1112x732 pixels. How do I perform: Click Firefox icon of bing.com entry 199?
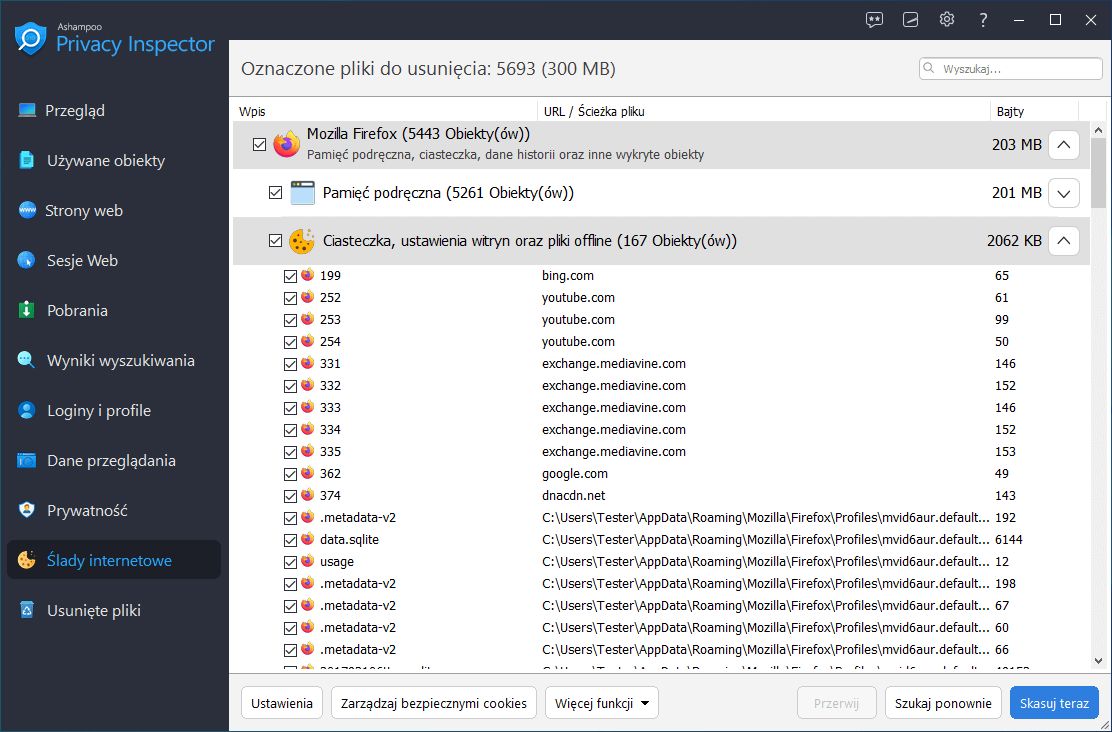307,275
